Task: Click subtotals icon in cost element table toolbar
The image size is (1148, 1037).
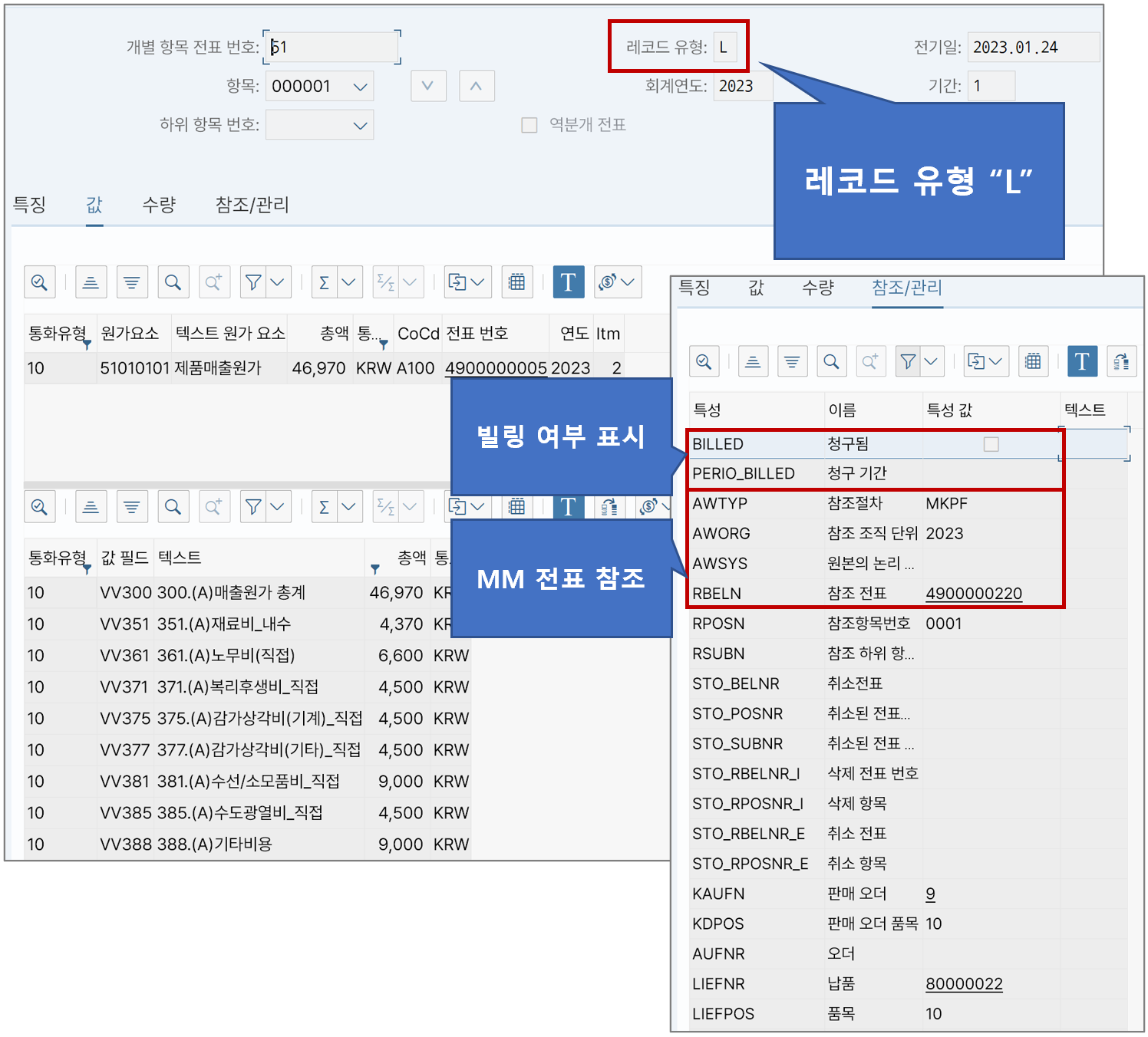Action: 386,282
